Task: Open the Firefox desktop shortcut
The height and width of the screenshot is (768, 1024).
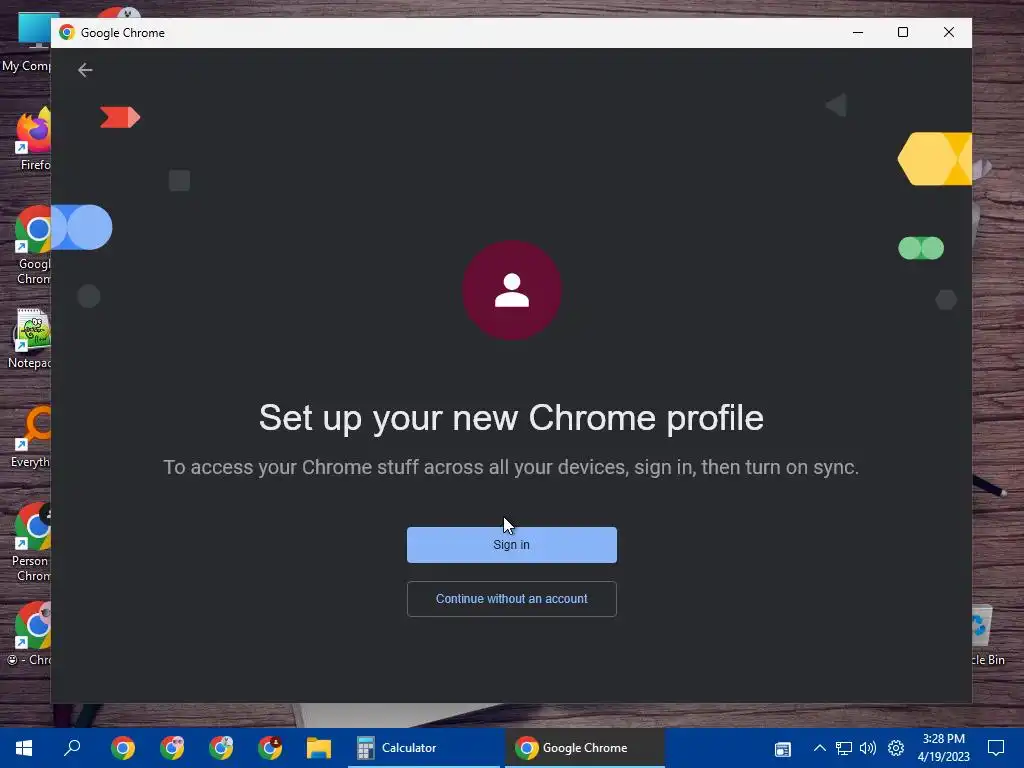Action: [33, 140]
